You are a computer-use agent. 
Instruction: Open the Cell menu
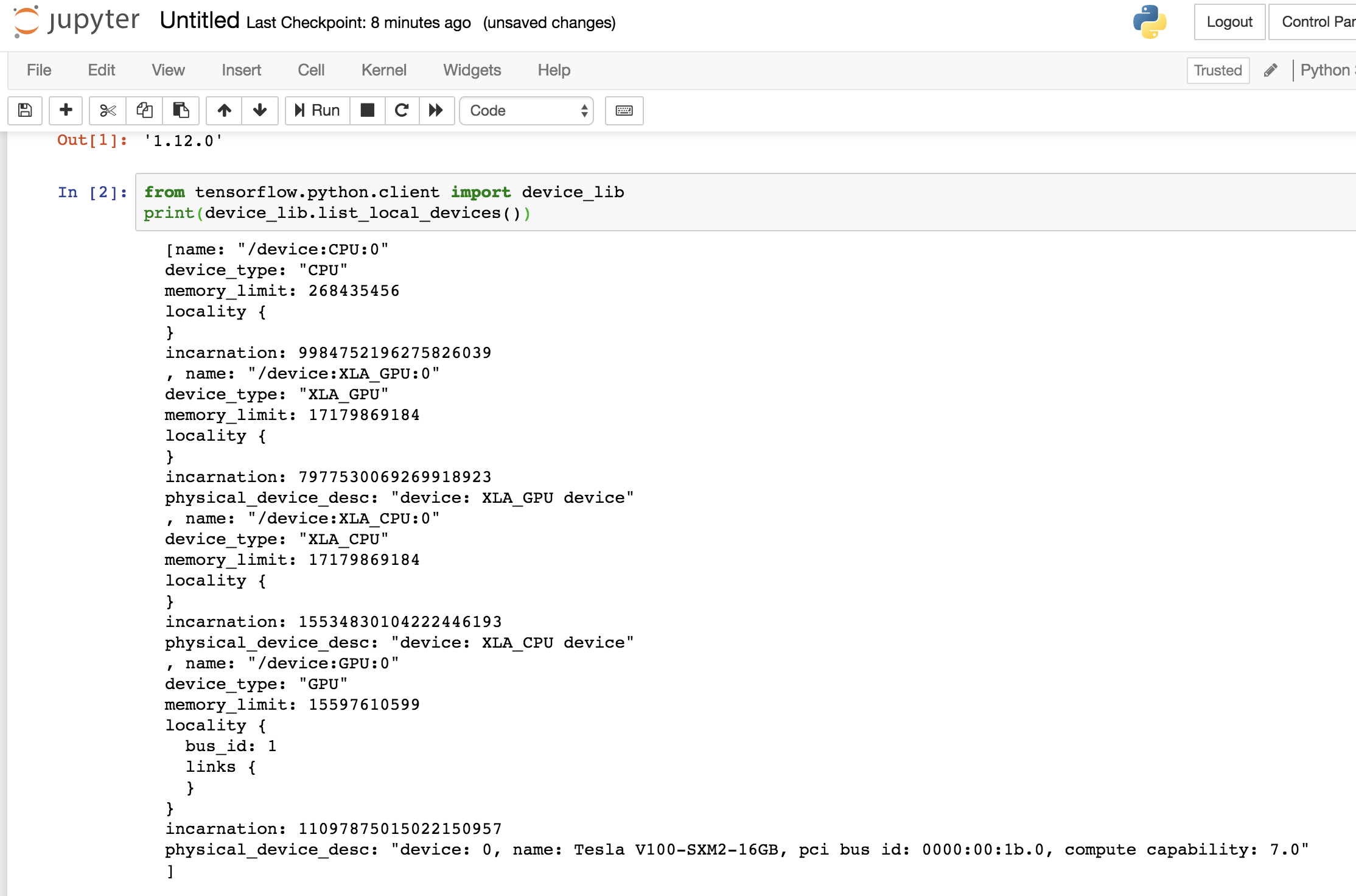(311, 70)
